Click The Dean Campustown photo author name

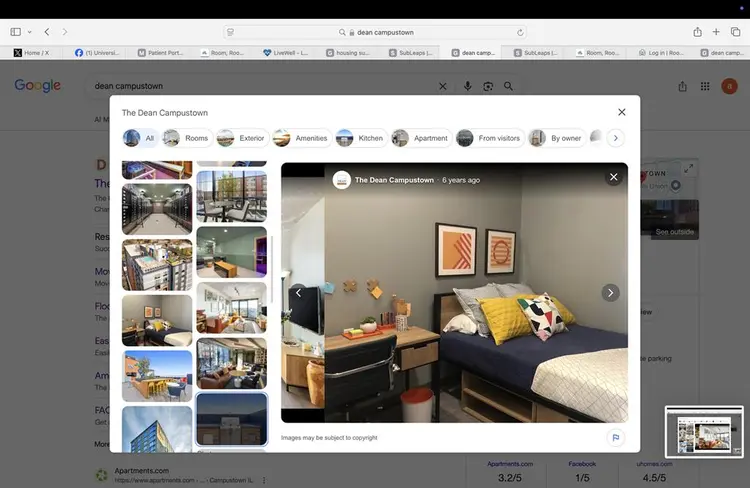(394, 180)
